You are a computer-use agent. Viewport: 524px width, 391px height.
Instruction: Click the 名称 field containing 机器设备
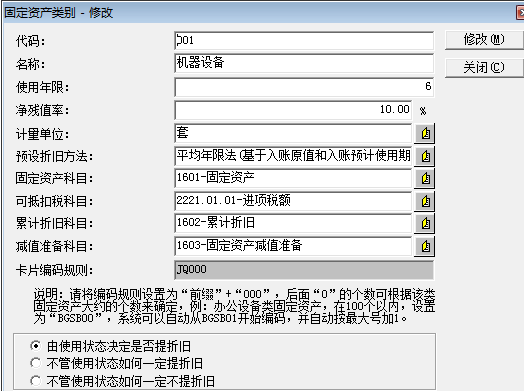[x=304, y=63]
